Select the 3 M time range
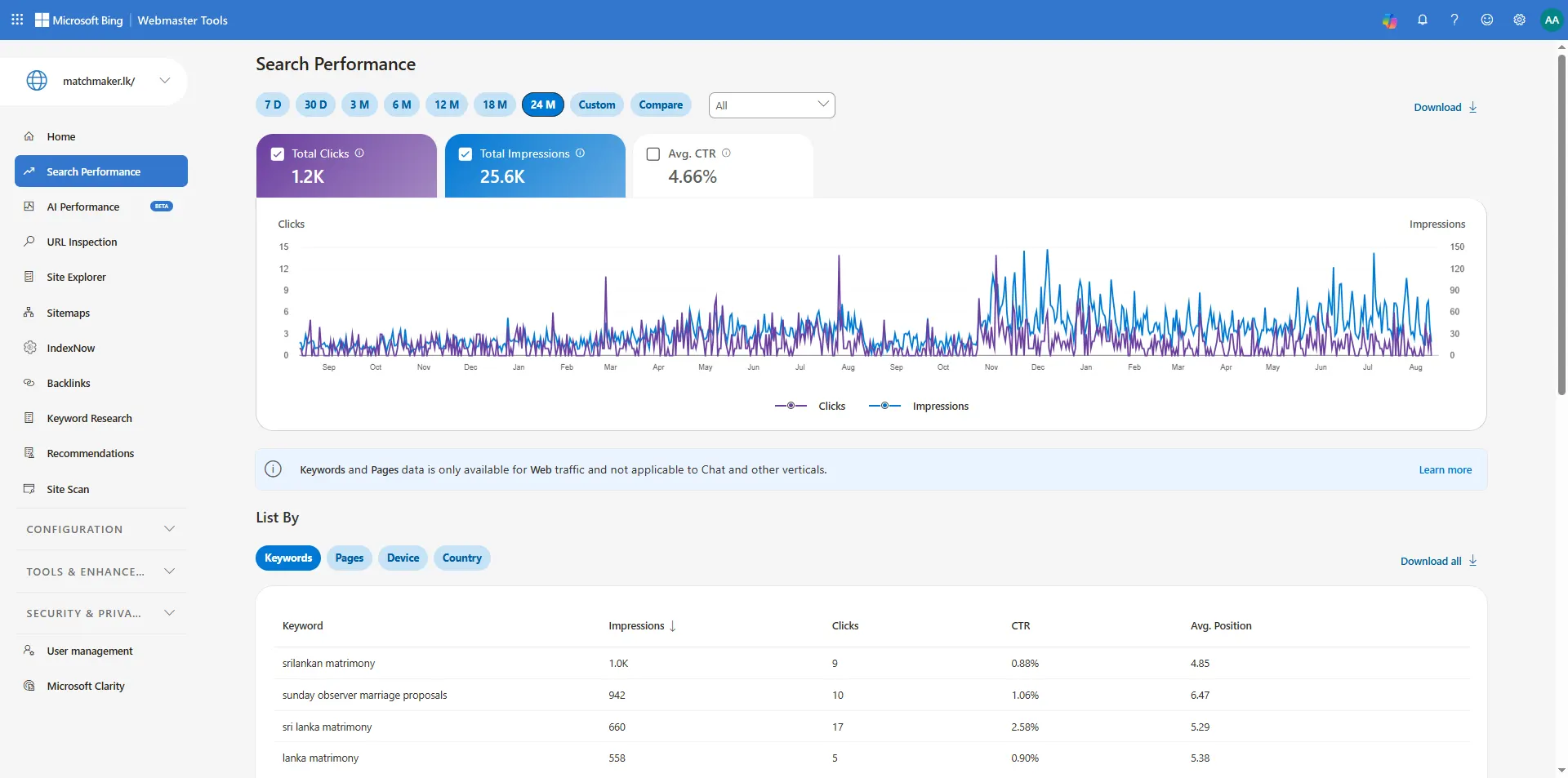The width and height of the screenshot is (1568, 778). click(359, 104)
